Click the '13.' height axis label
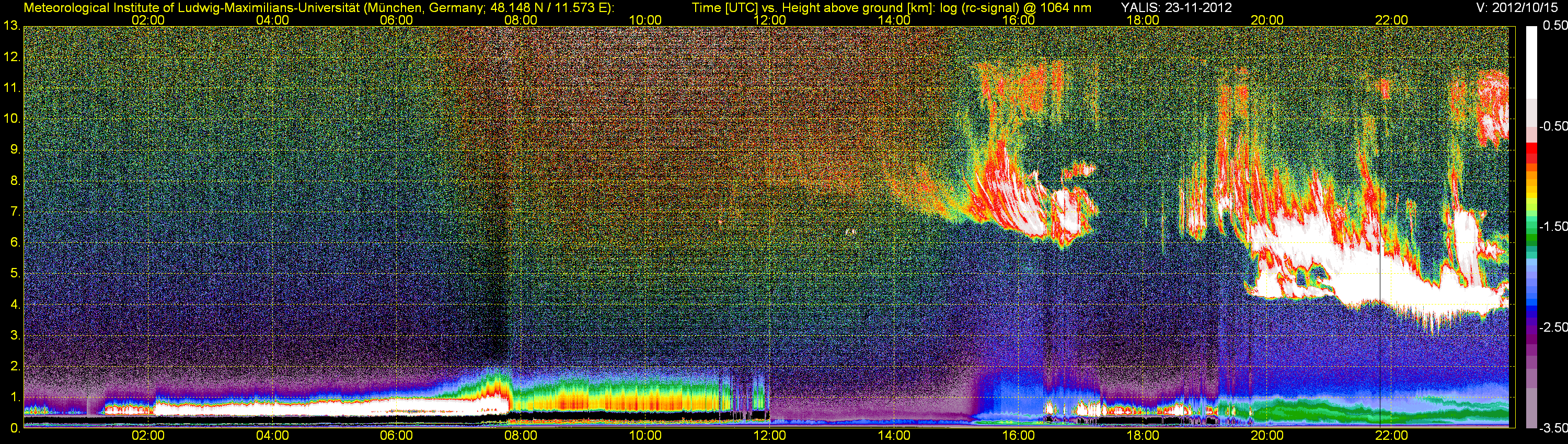This screenshot has height=444, width=1568. click(x=11, y=26)
